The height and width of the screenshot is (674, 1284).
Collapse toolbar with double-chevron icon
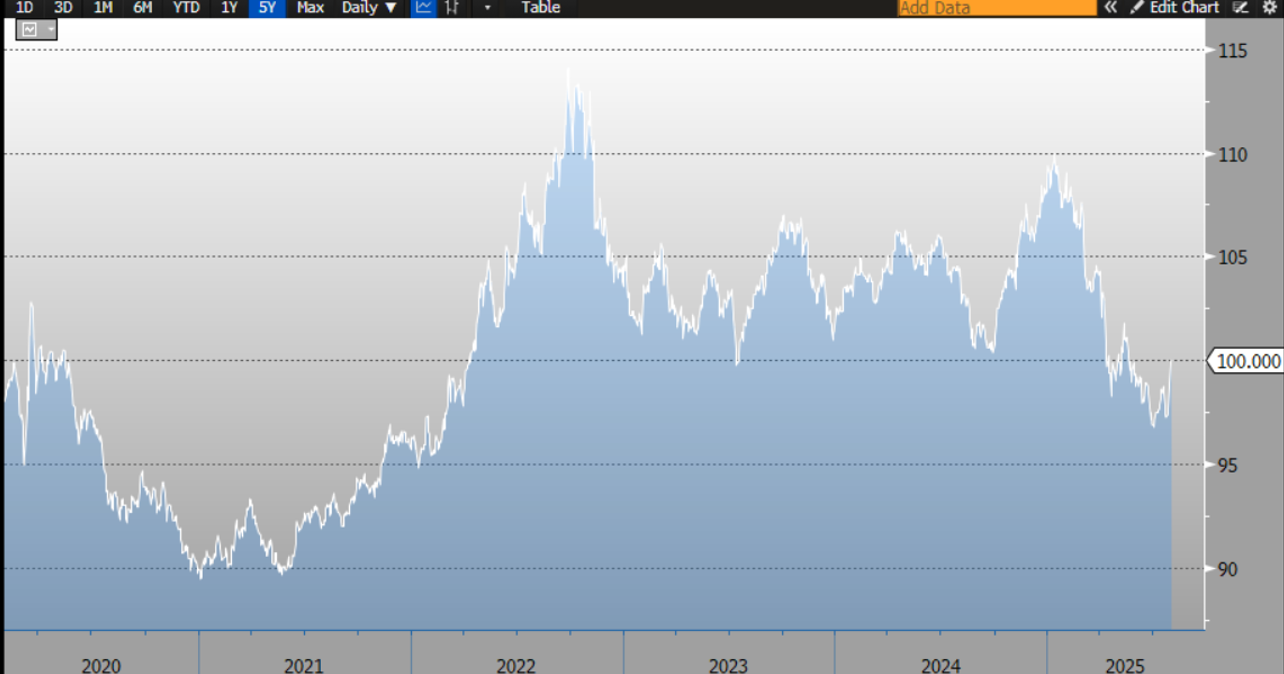click(x=1110, y=7)
